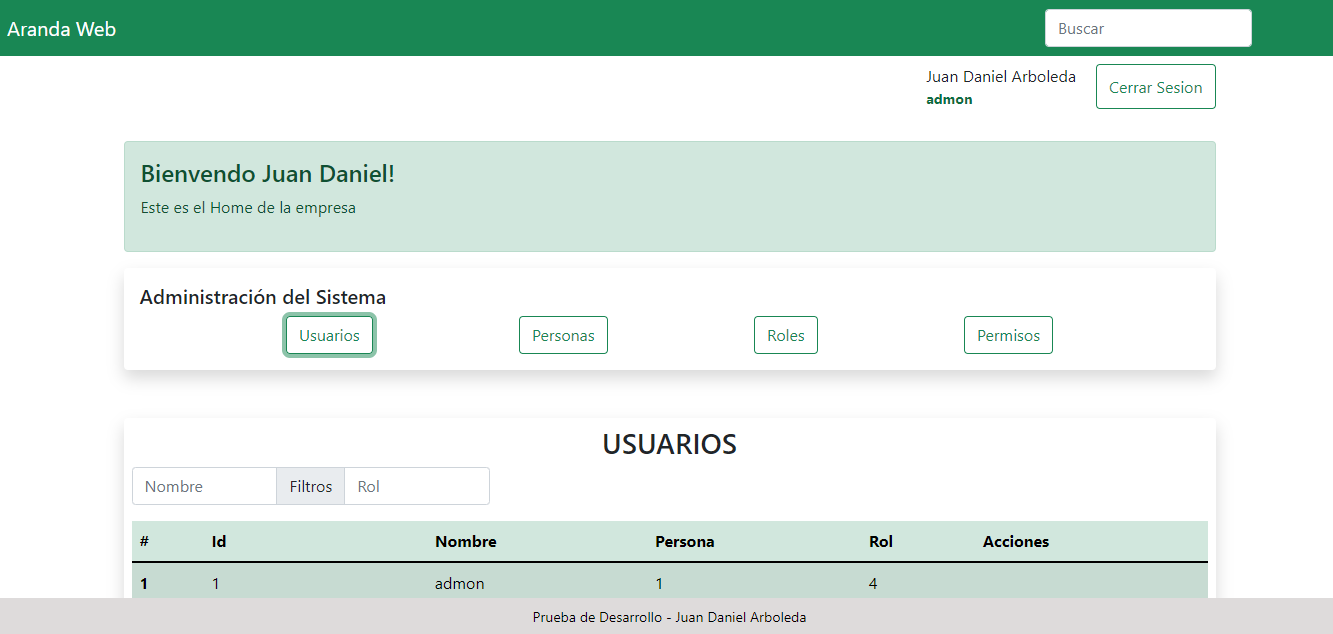Click the Nombre filter input
The image size is (1333, 634).
[x=204, y=486]
